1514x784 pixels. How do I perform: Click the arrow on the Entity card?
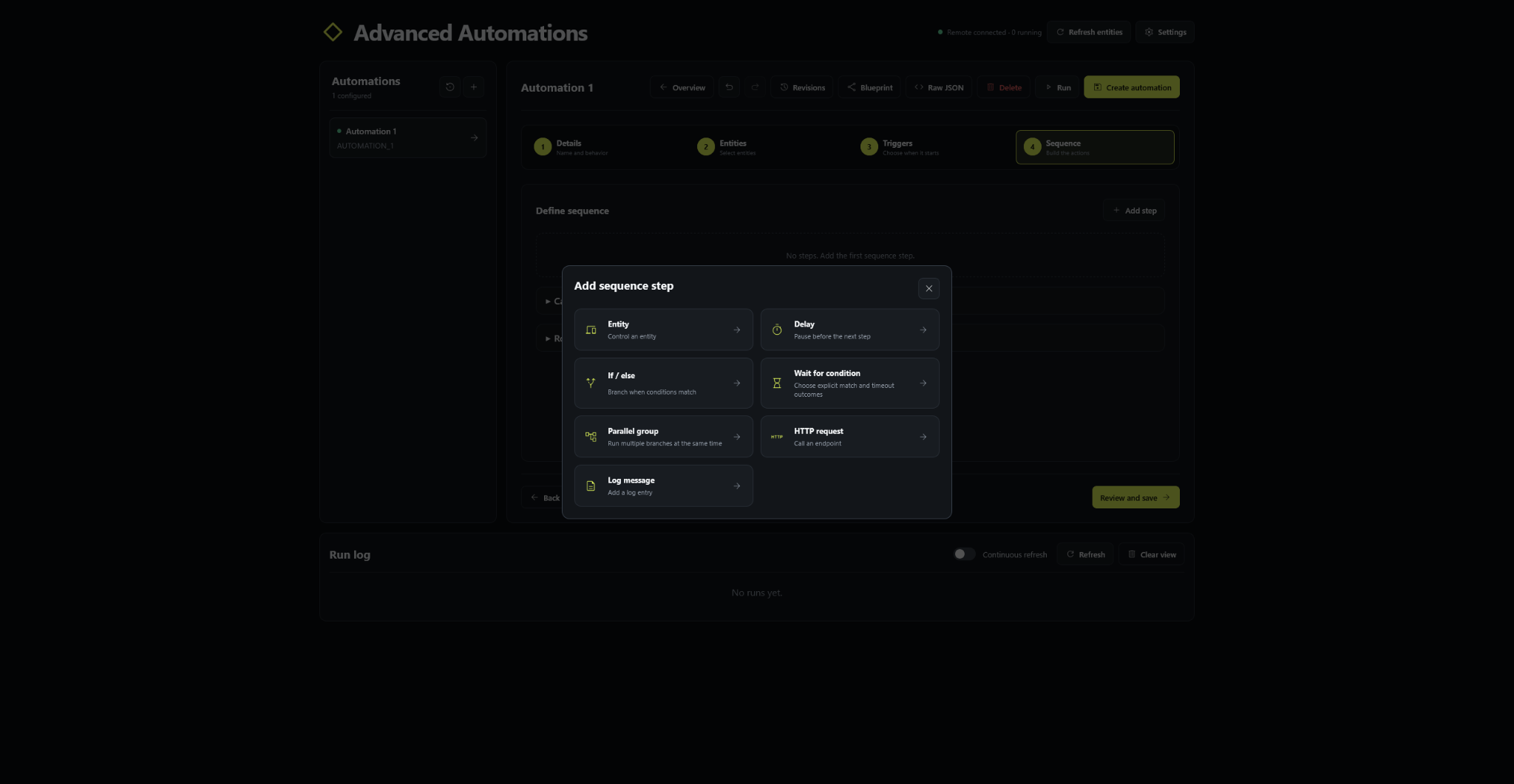(x=736, y=330)
